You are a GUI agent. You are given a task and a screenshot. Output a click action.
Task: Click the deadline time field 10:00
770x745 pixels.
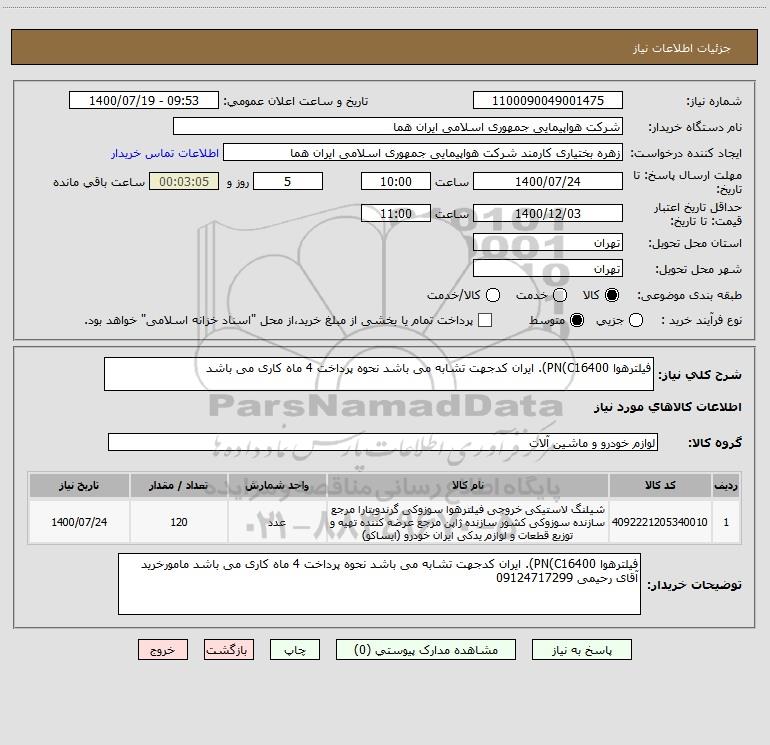pos(396,181)
